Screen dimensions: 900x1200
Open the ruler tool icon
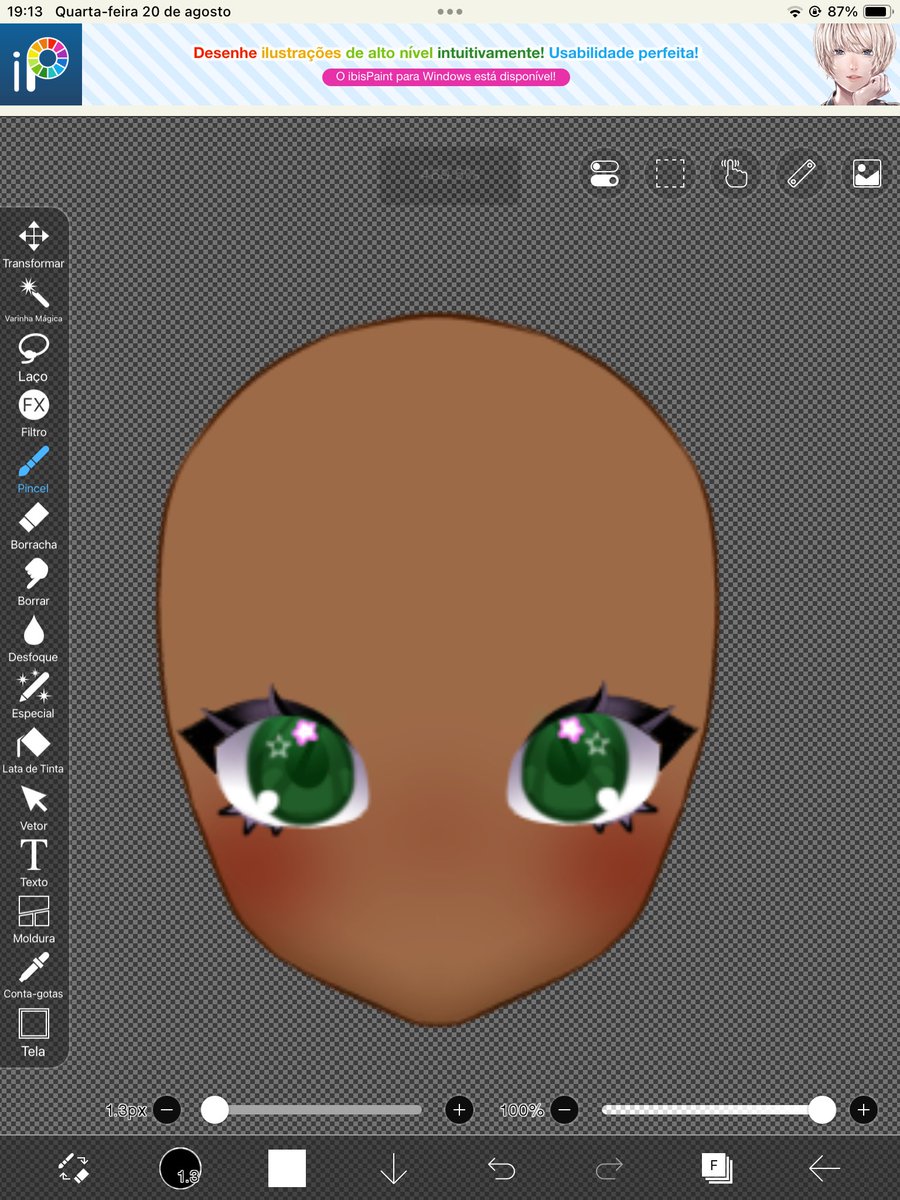pyautogui.click(x=801, y=173)
